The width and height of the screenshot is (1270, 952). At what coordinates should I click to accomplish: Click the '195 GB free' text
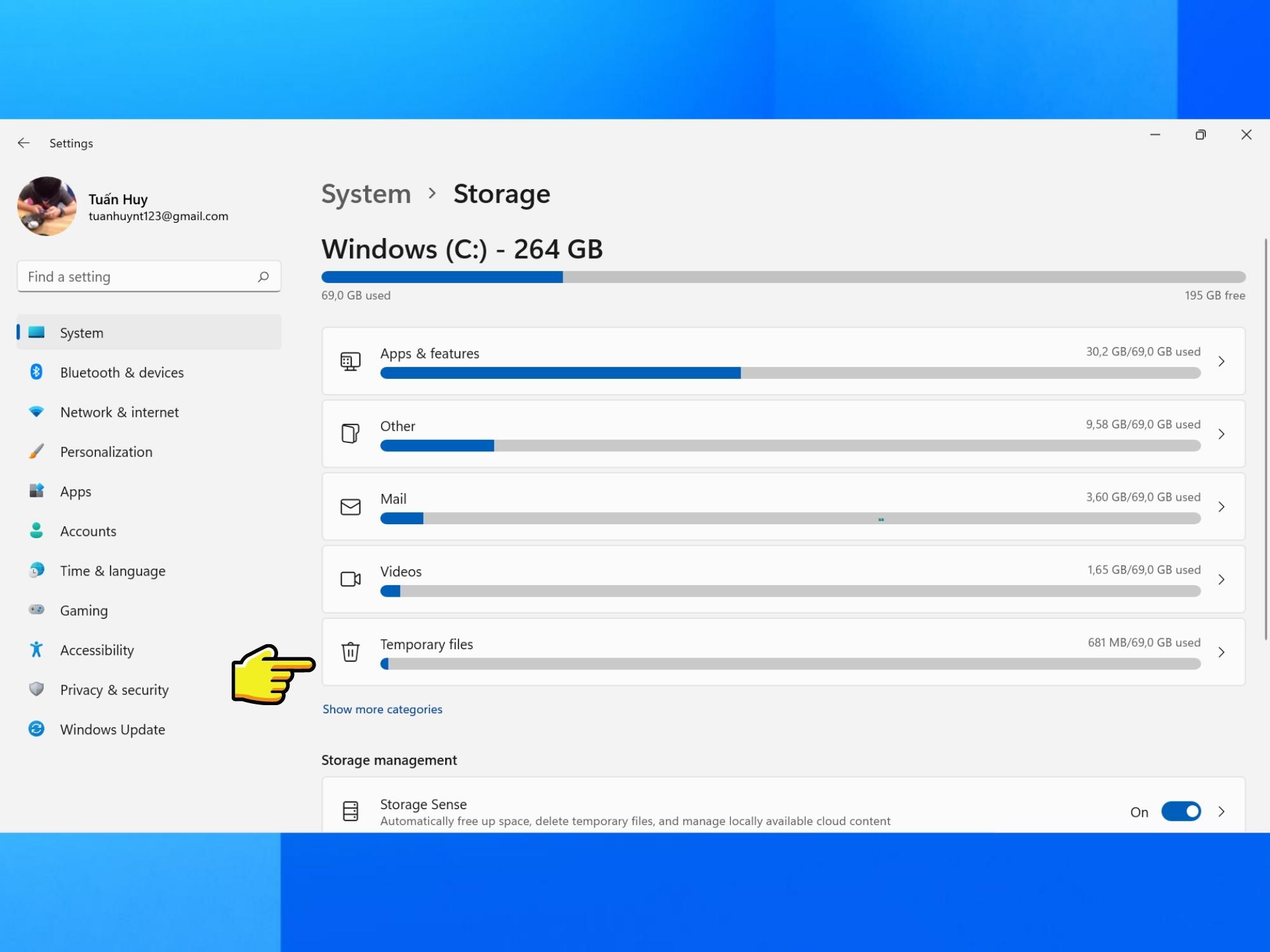(1215, 295)
